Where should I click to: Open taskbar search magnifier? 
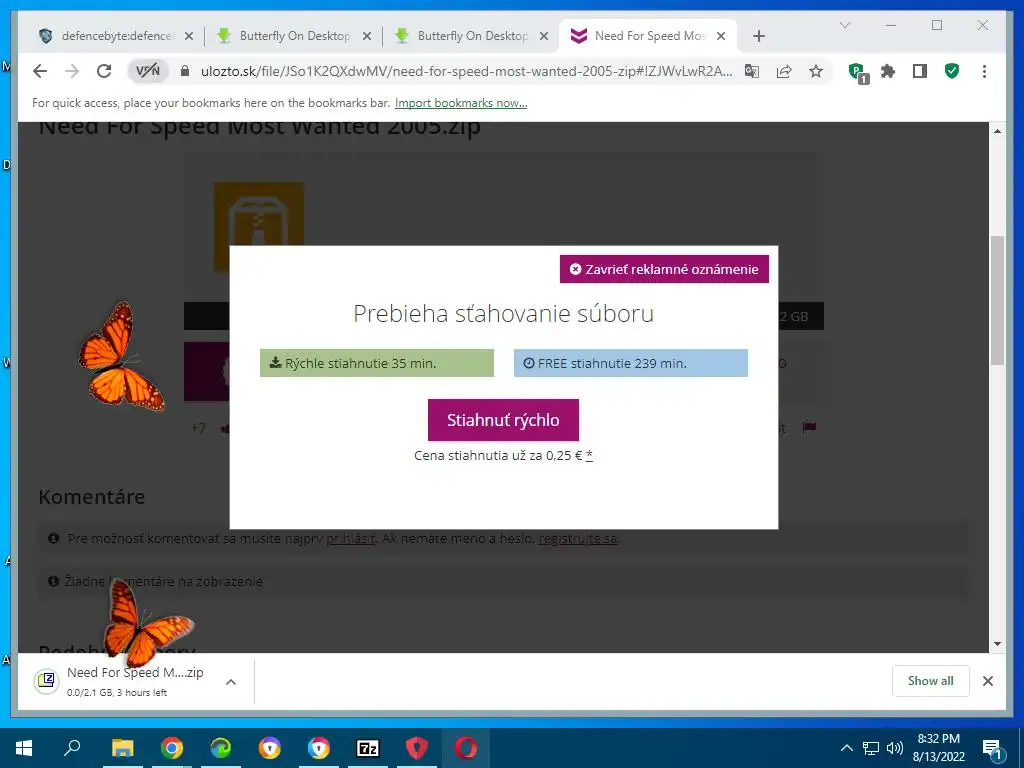72,748
